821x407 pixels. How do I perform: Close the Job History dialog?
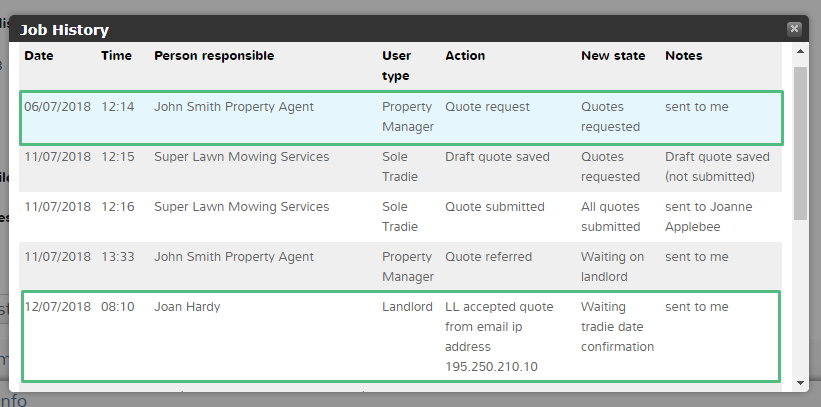(x=794, y=29)
